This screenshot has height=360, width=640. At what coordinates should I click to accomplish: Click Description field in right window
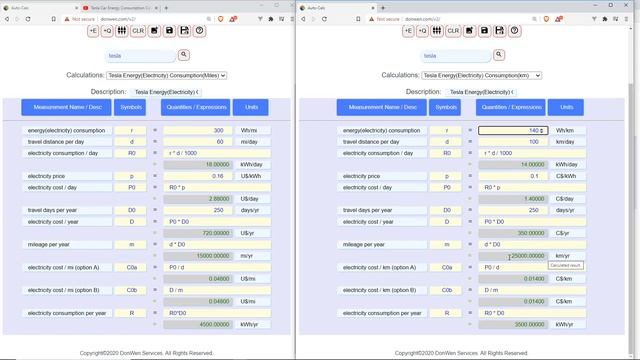pyautogui.click(x=482, y=92)
